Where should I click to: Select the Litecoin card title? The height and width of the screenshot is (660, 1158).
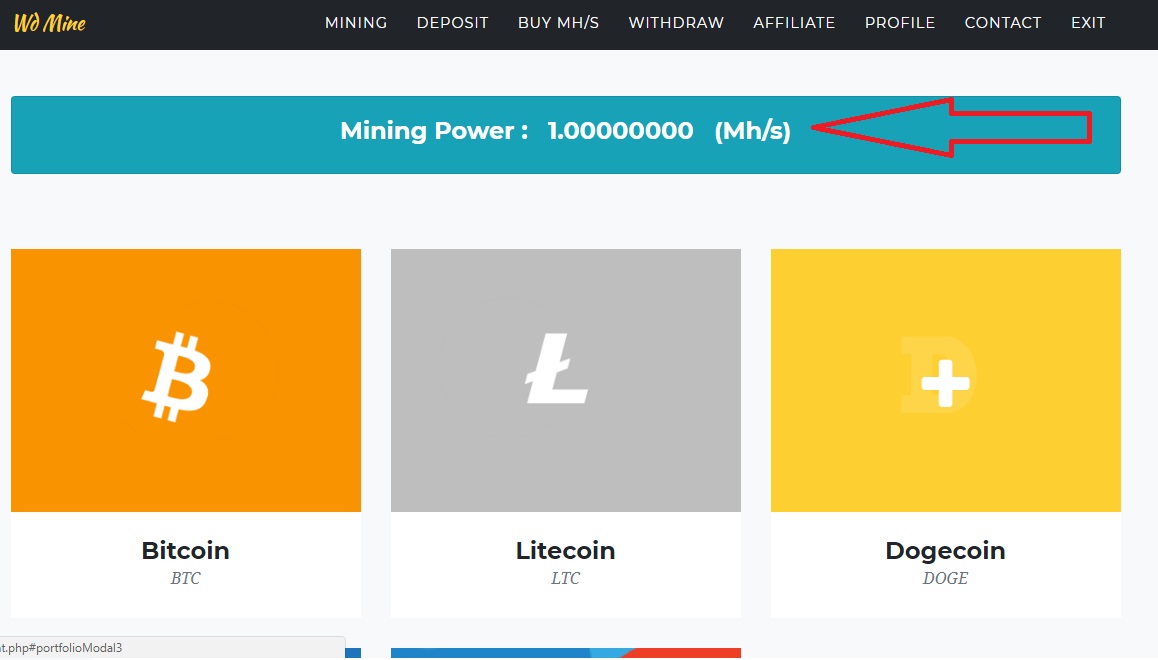565,550
